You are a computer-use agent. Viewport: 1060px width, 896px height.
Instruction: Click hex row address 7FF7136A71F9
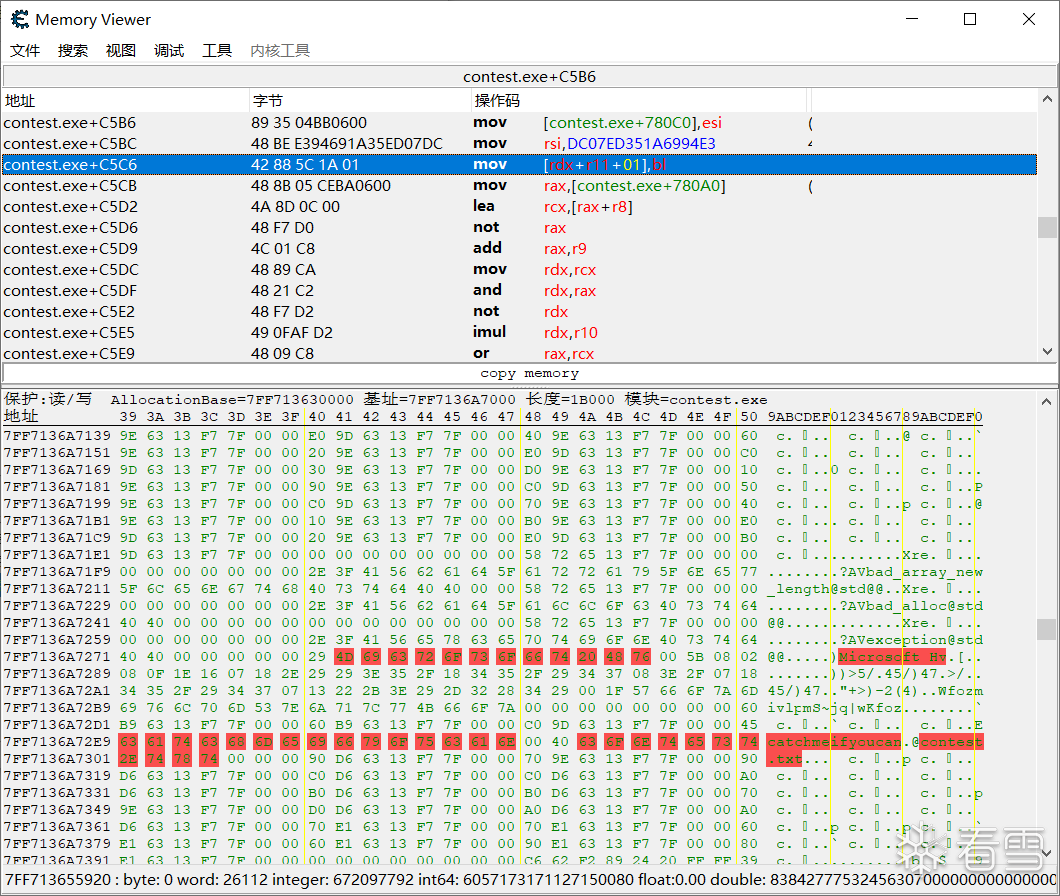(57, 572)
